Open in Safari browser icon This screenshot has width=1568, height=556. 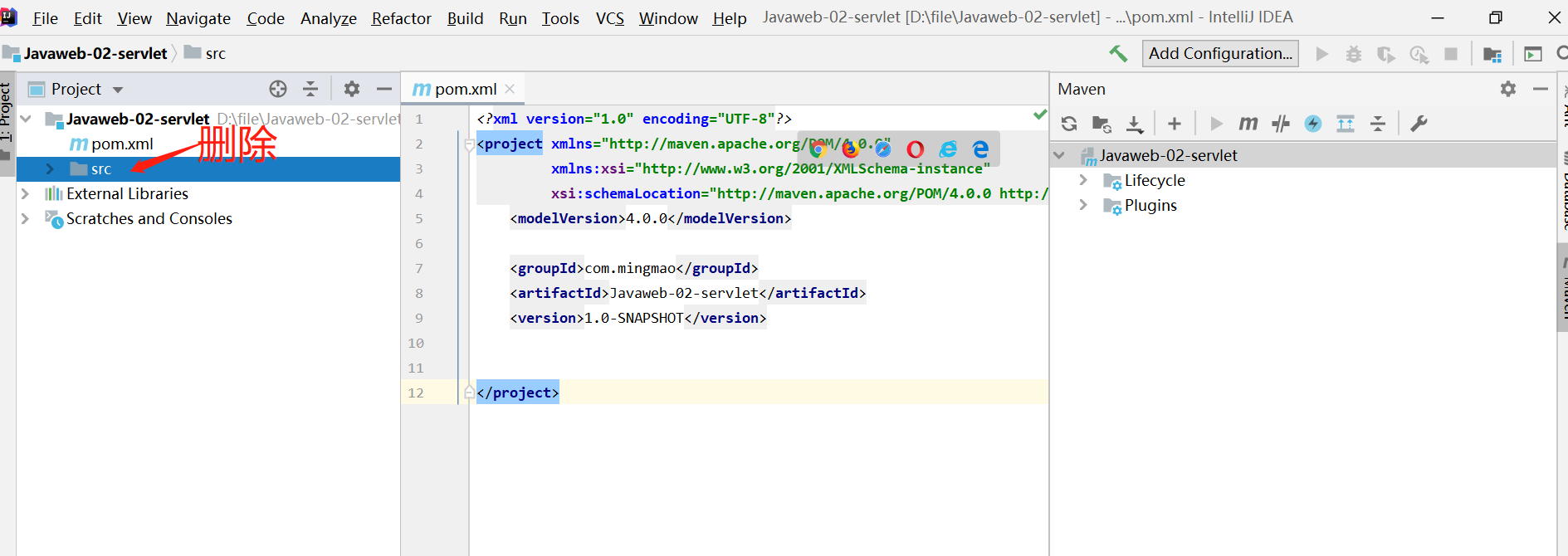(883, 149)
